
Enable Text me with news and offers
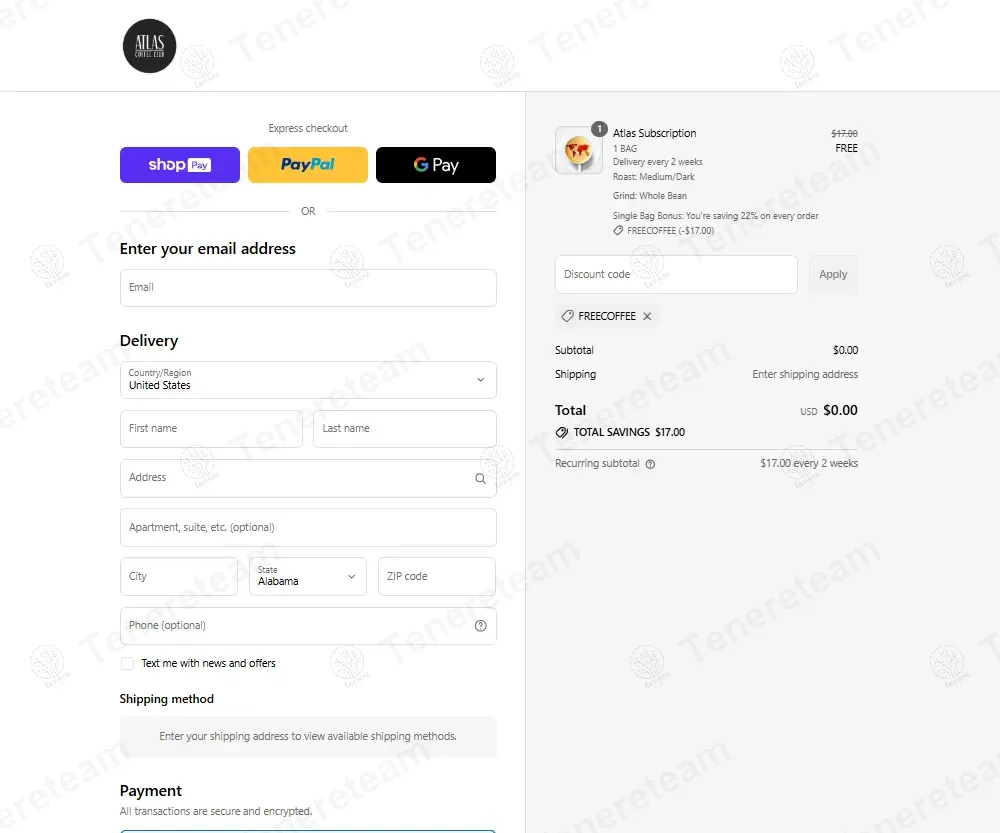coord(127,664)
